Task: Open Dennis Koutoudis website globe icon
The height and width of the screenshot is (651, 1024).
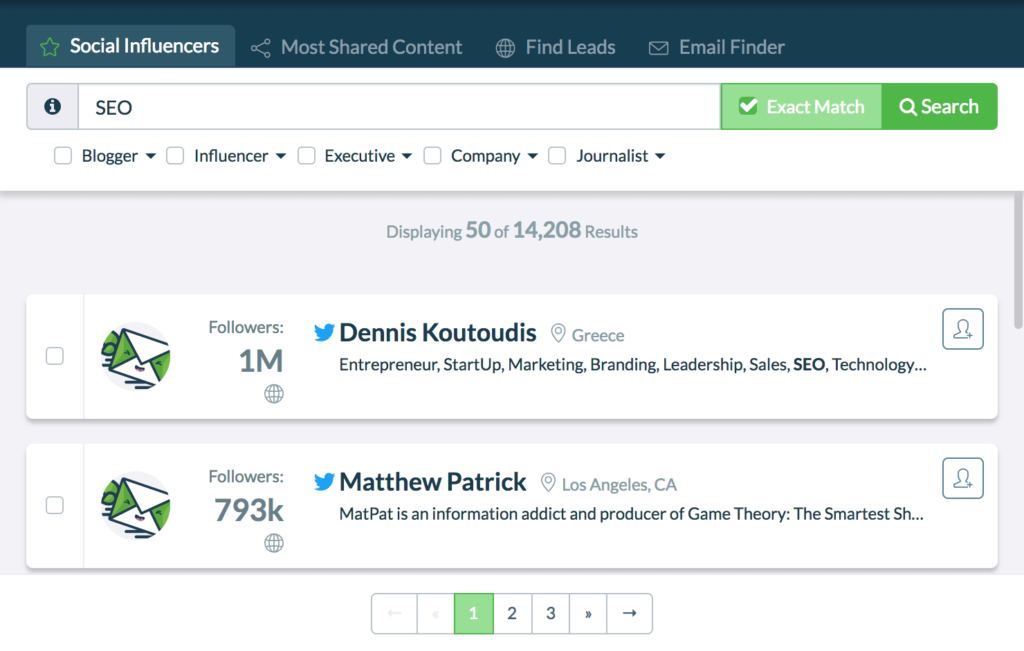Action: click(x=274, y=394)
